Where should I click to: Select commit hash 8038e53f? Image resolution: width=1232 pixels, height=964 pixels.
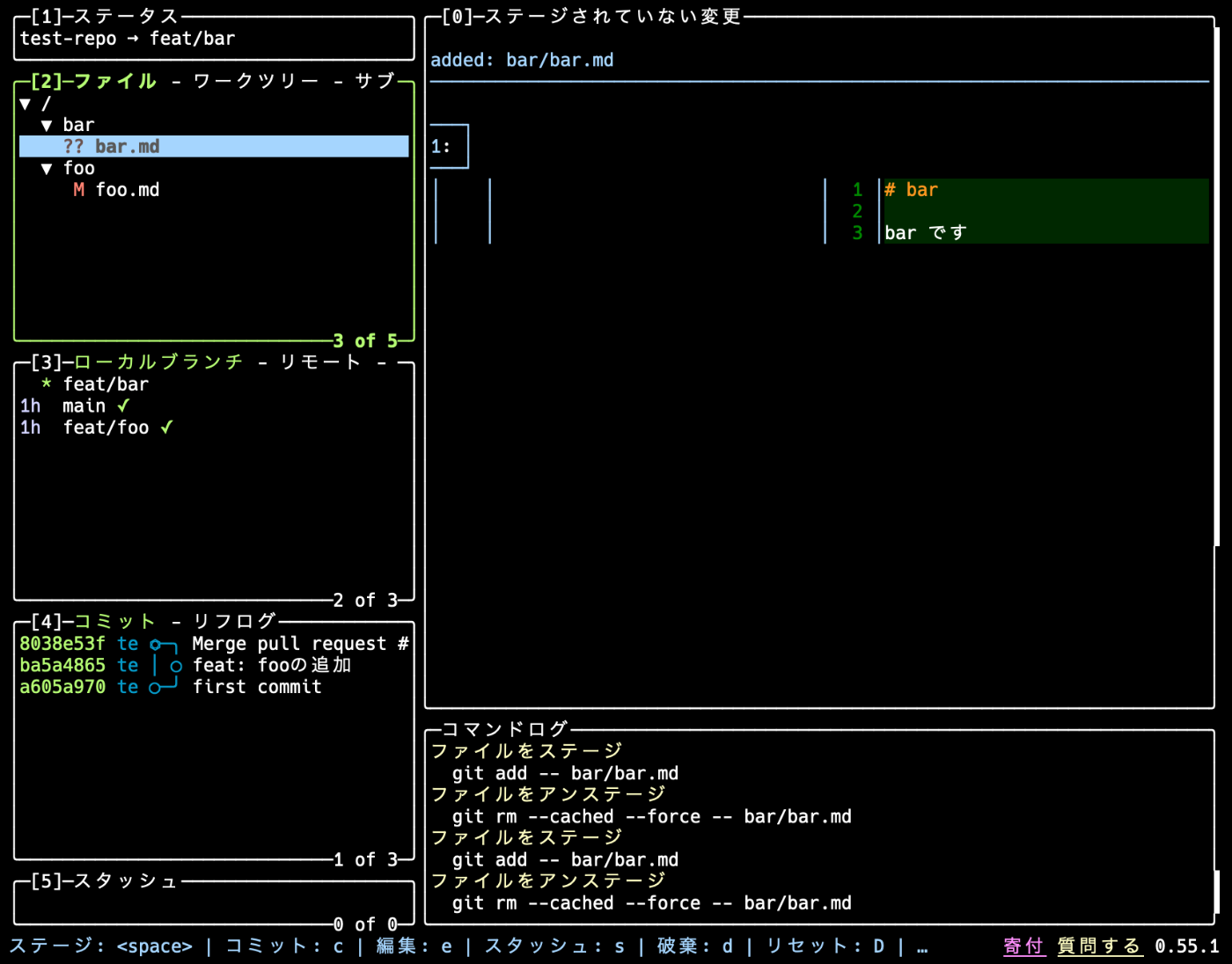click(x=62, y=644)
